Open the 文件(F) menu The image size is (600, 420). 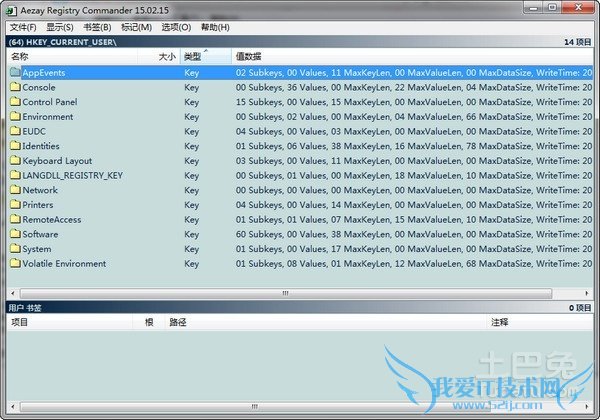(23, 27)
